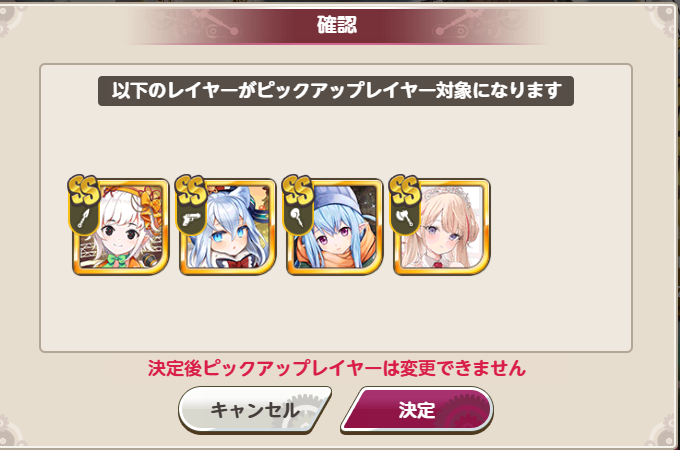Click the mace weapon icon on third character

coord(298,218)
